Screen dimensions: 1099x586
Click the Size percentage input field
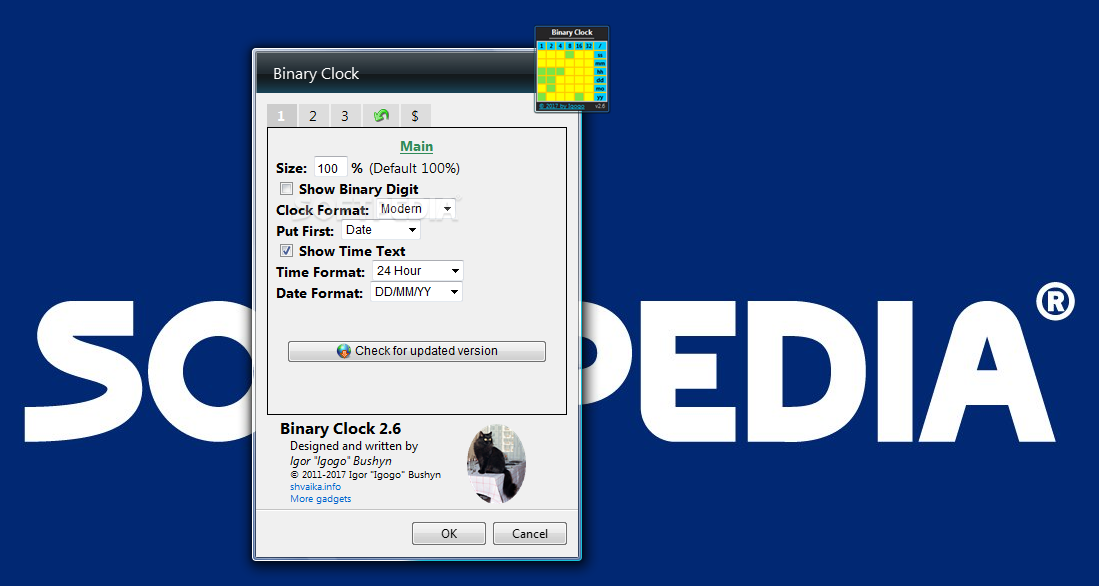click(x=331, y=168)
